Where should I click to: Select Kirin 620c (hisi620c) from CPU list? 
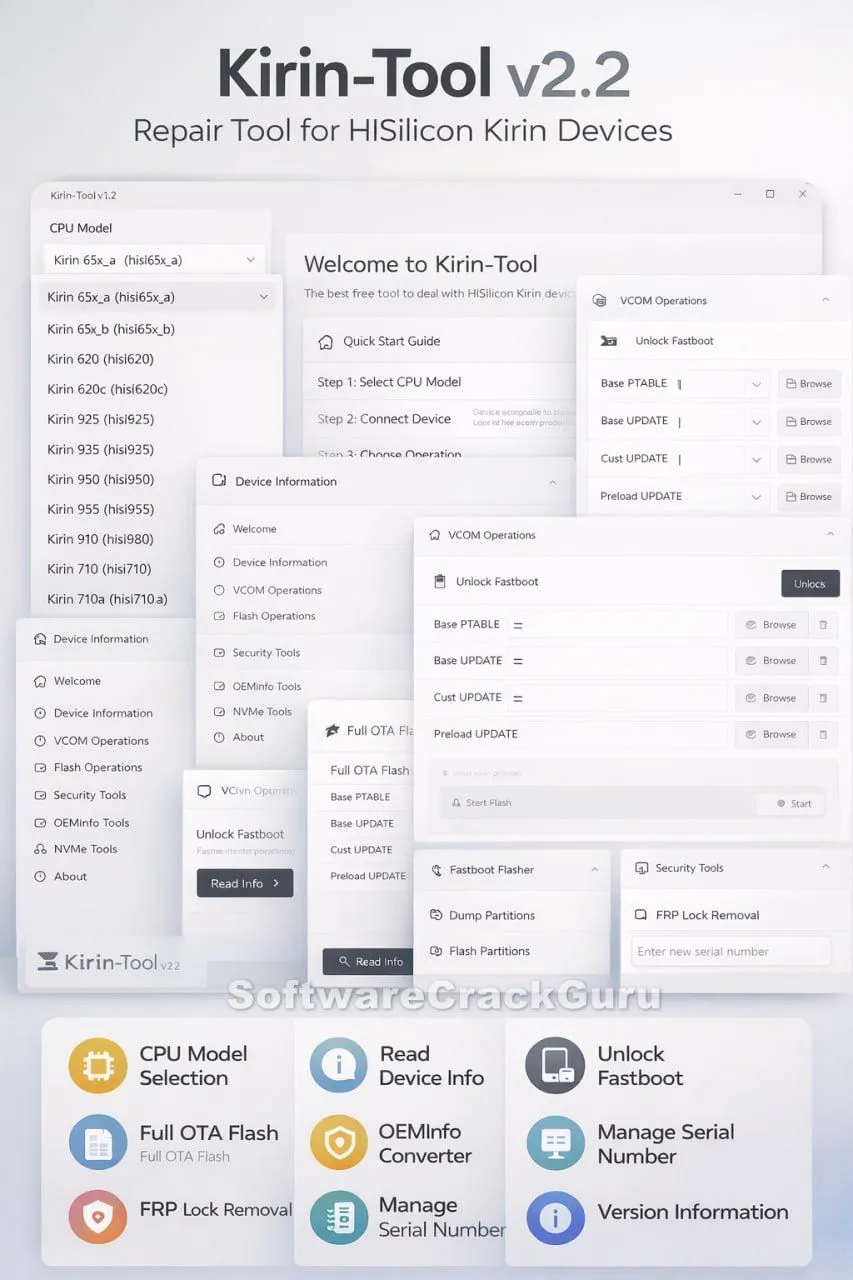tap(107, 389)
